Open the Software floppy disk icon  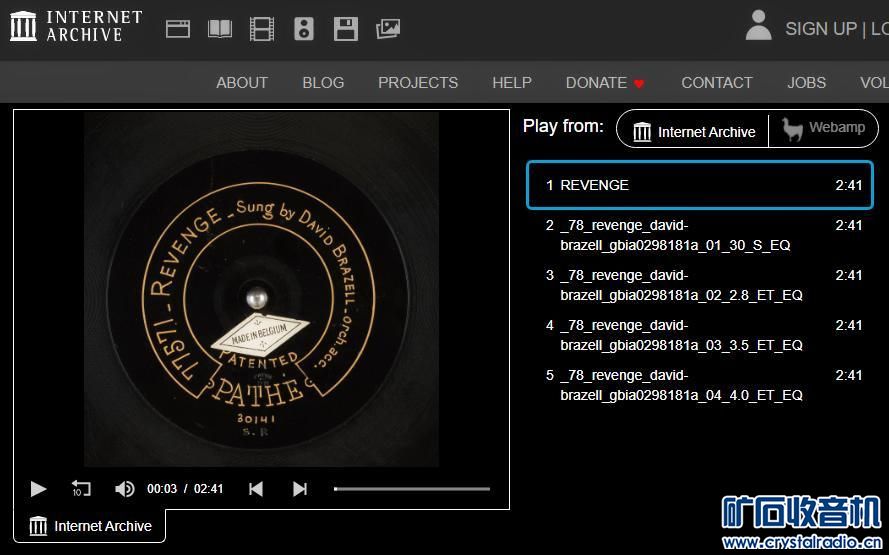[346, 28]
